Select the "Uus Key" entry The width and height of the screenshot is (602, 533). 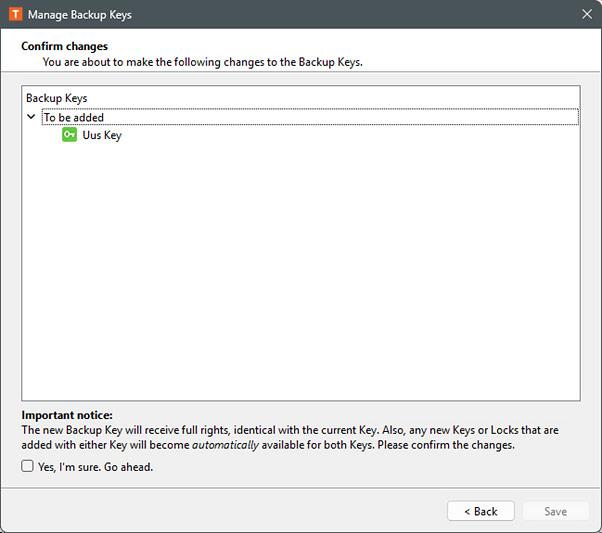pos(101,135)
